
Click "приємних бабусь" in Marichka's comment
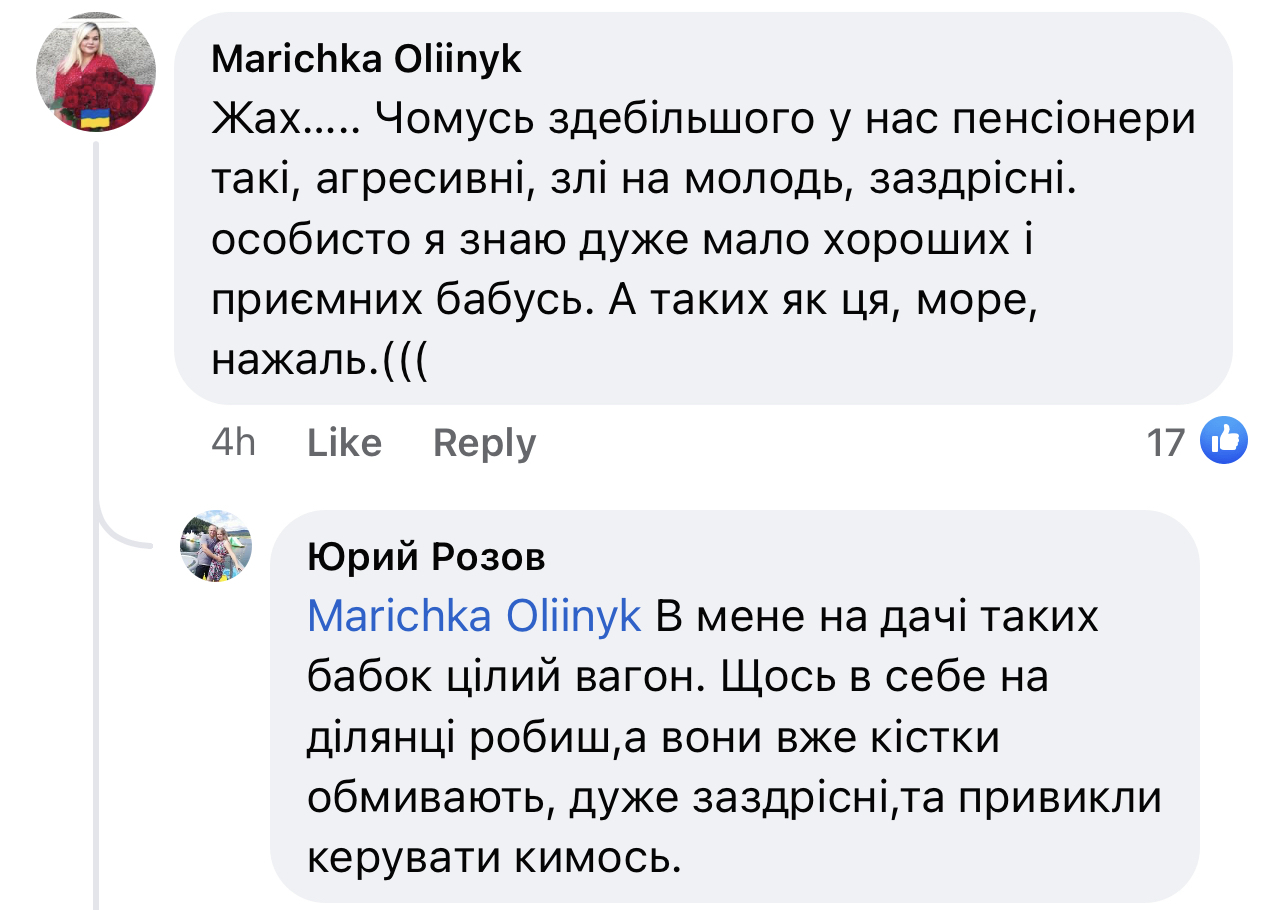point(404,302)
